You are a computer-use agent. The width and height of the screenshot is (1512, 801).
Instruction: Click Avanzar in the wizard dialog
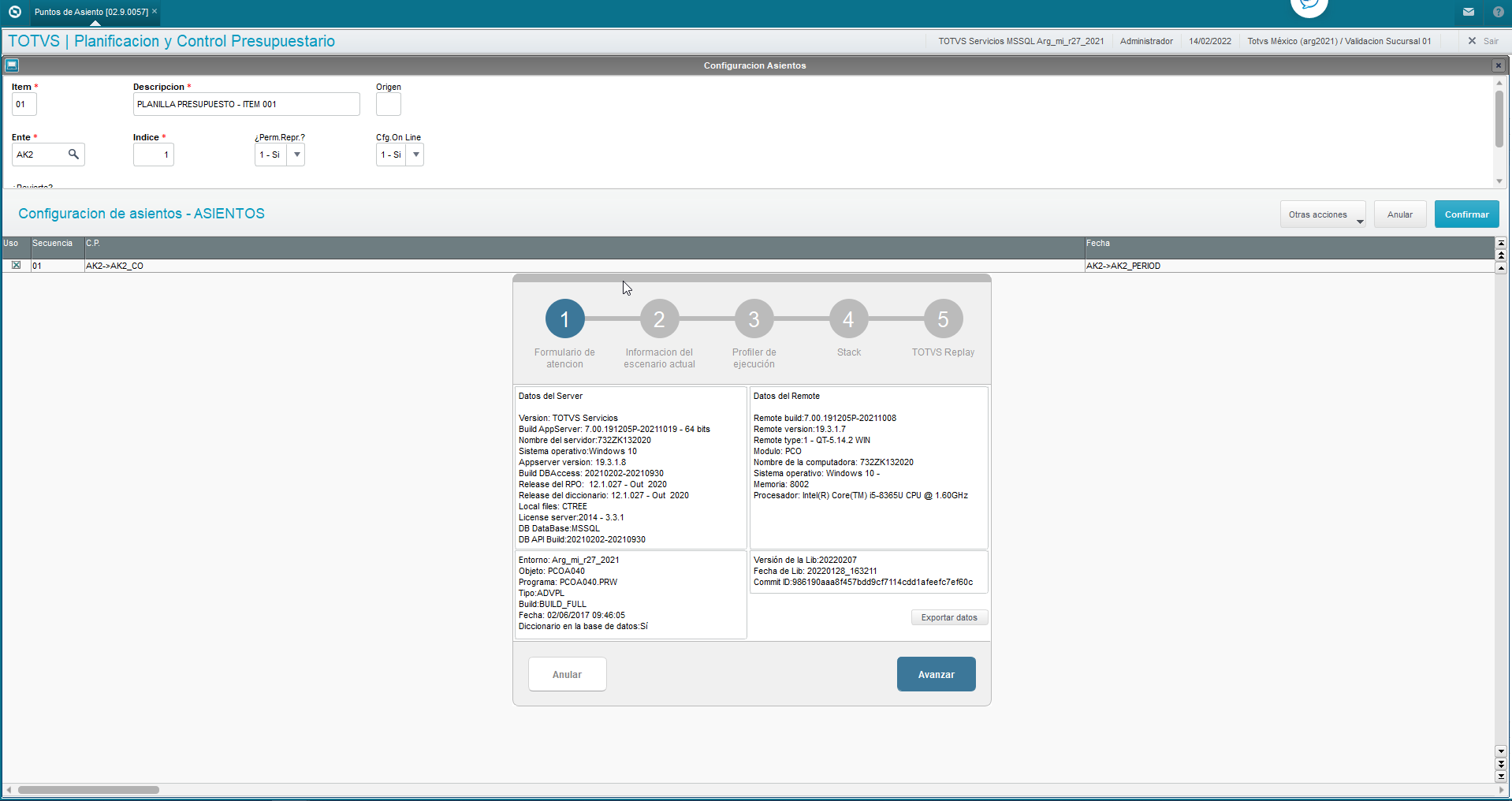click(936, 674)
